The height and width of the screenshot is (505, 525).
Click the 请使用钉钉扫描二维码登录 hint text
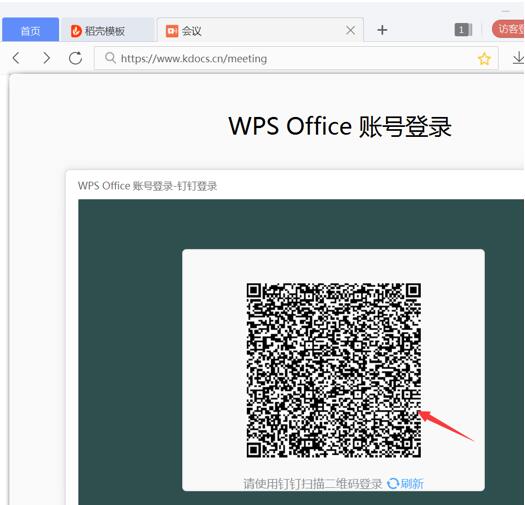[313, 484]
